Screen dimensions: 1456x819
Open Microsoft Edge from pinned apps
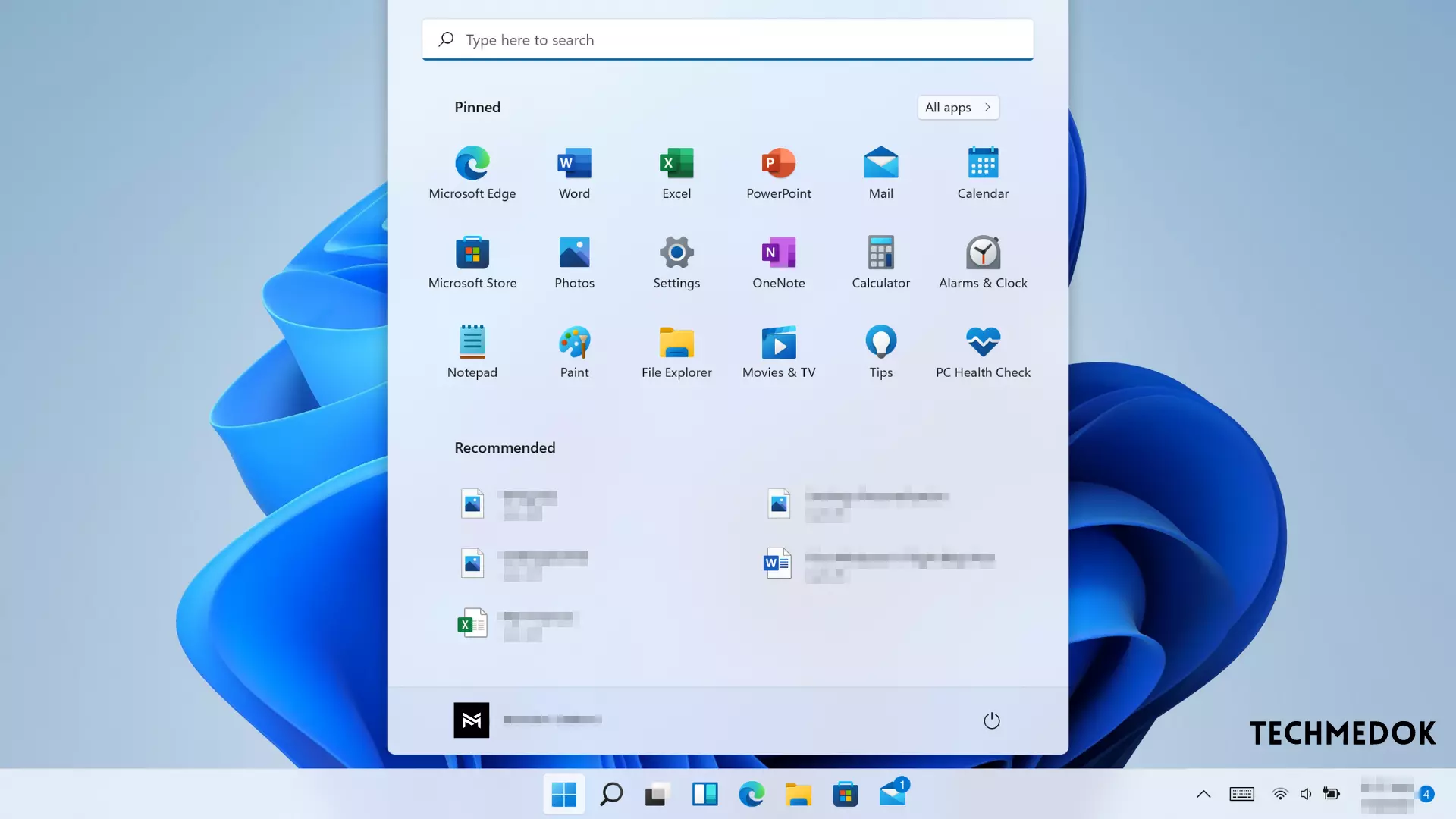(472, 173)
